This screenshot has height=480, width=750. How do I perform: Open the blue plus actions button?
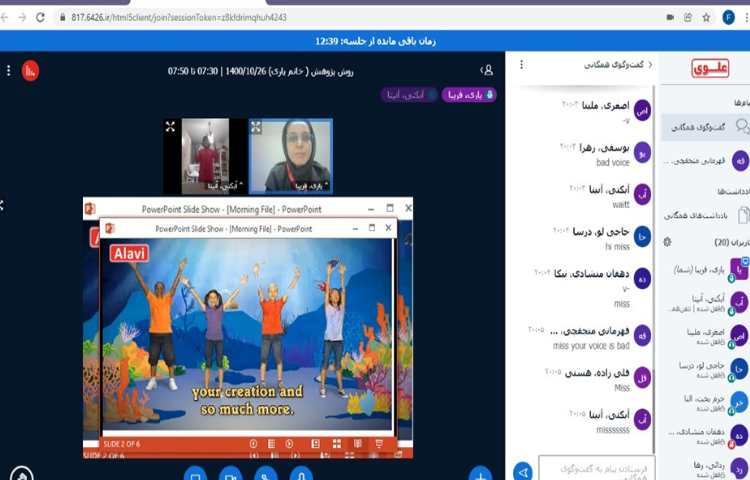(480, 474)
